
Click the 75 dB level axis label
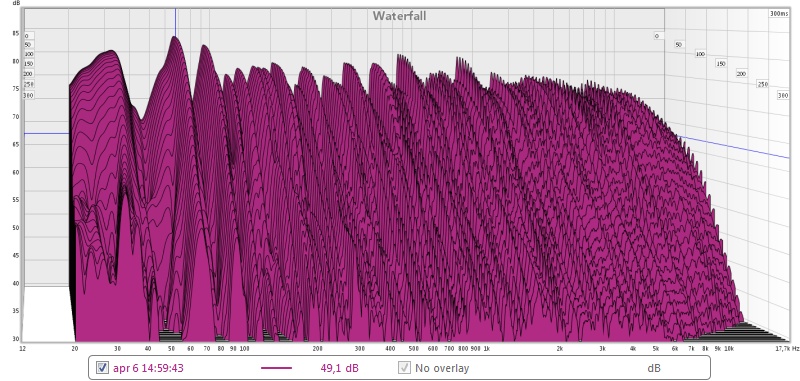16,89
